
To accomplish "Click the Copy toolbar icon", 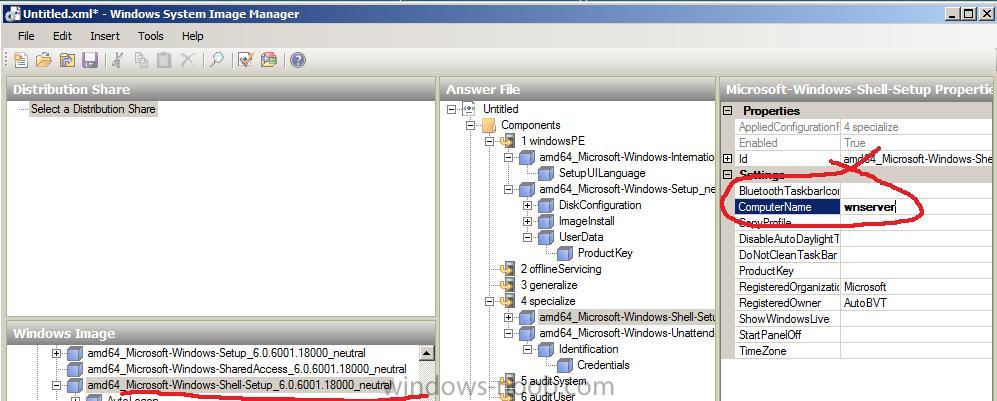I will [x=141, y=60].
